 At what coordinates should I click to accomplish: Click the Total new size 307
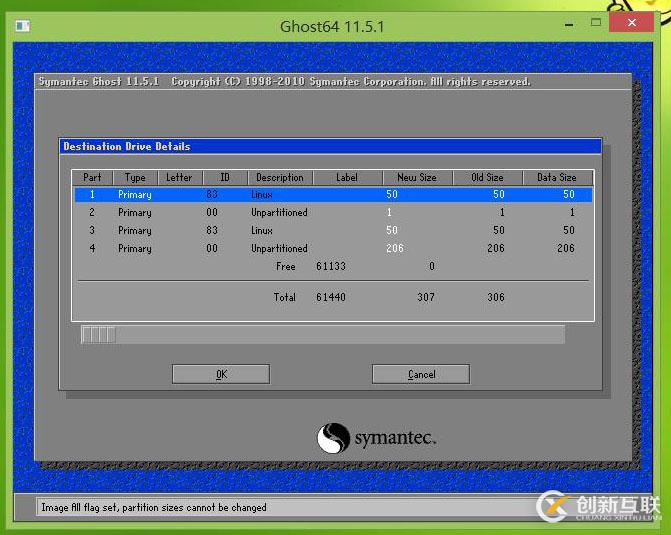(x=426, y=297)
